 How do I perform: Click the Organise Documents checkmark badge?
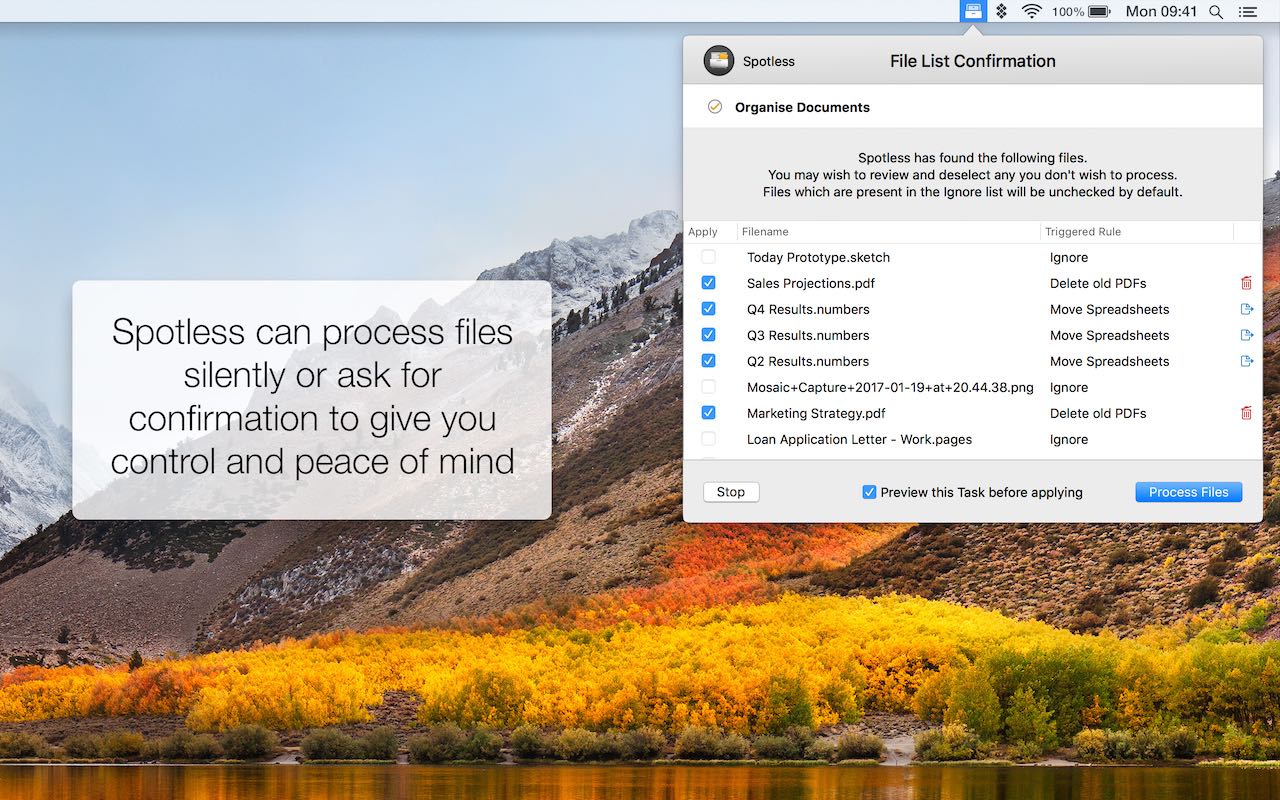click(x=714, y=106)
